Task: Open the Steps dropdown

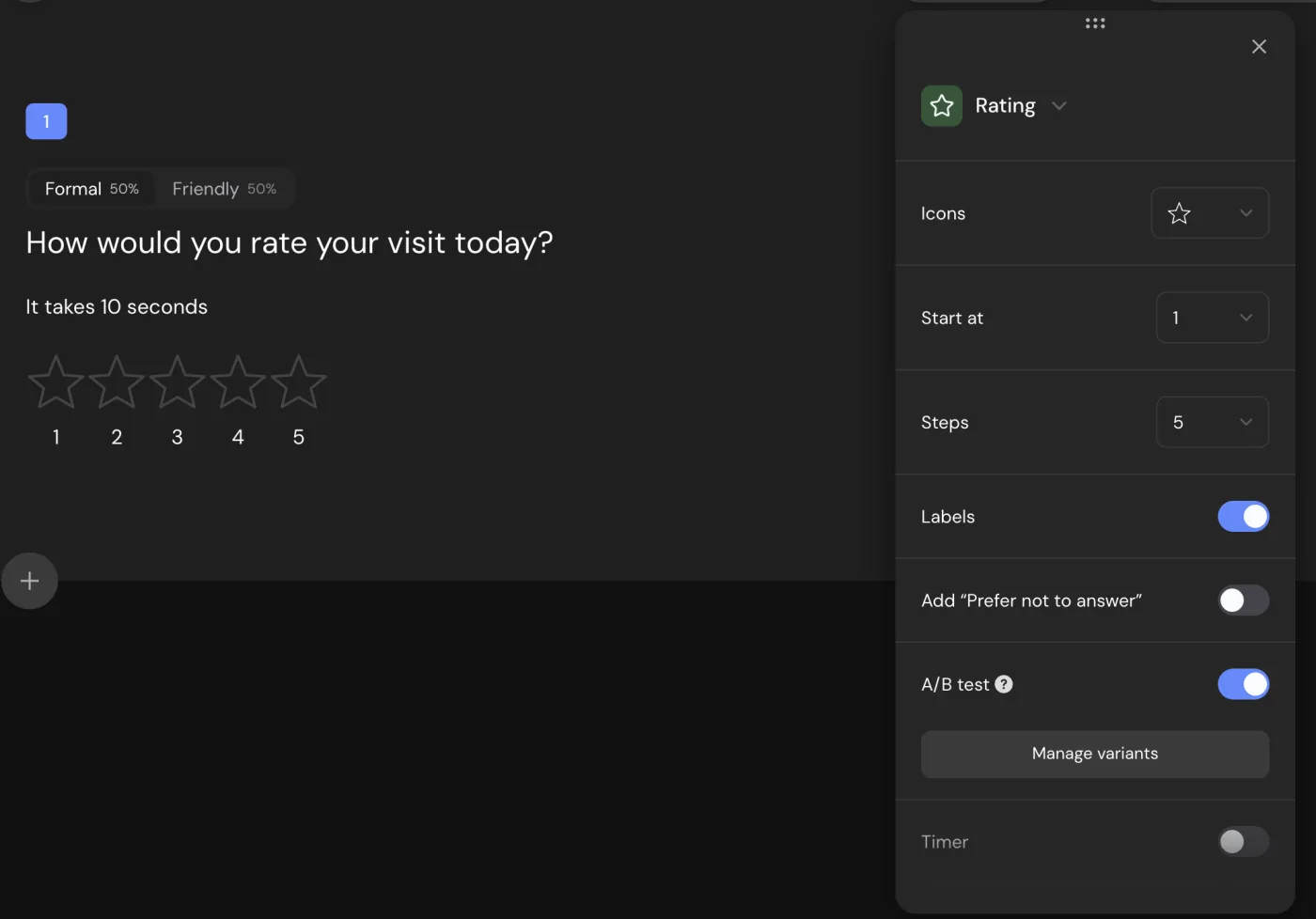Action: (1212, 422)
